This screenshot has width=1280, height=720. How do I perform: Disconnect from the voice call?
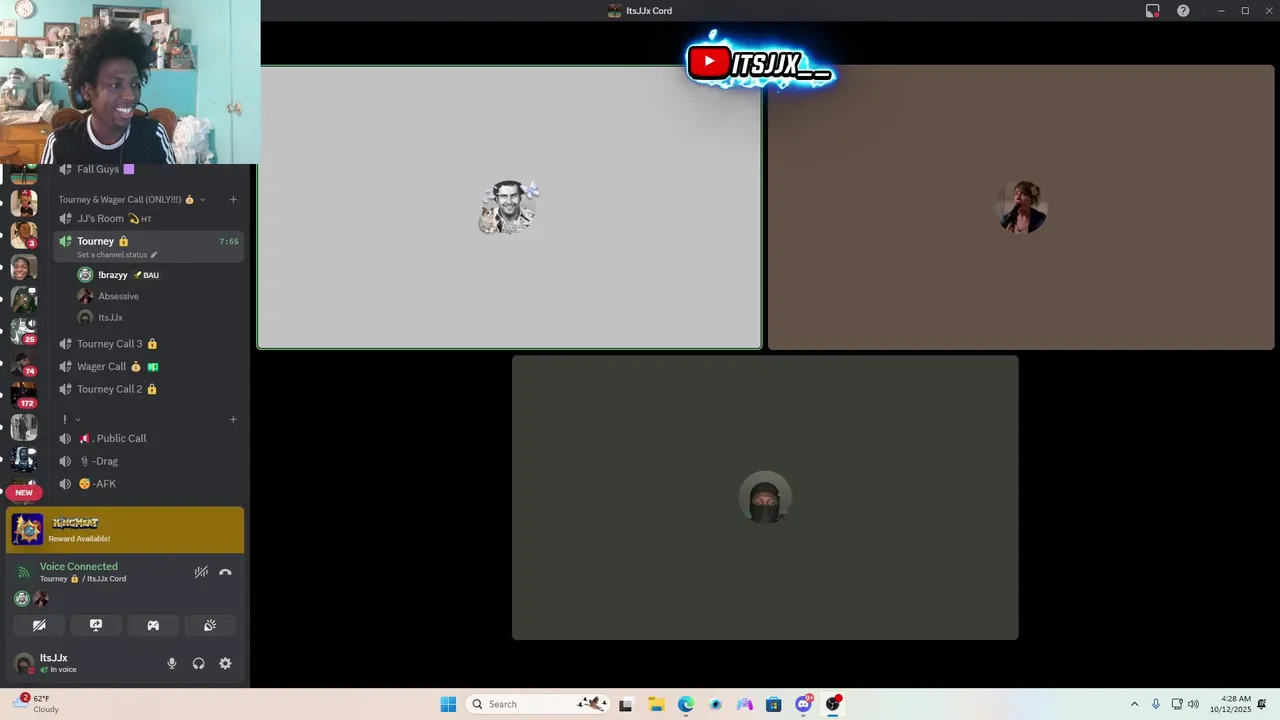225,572
